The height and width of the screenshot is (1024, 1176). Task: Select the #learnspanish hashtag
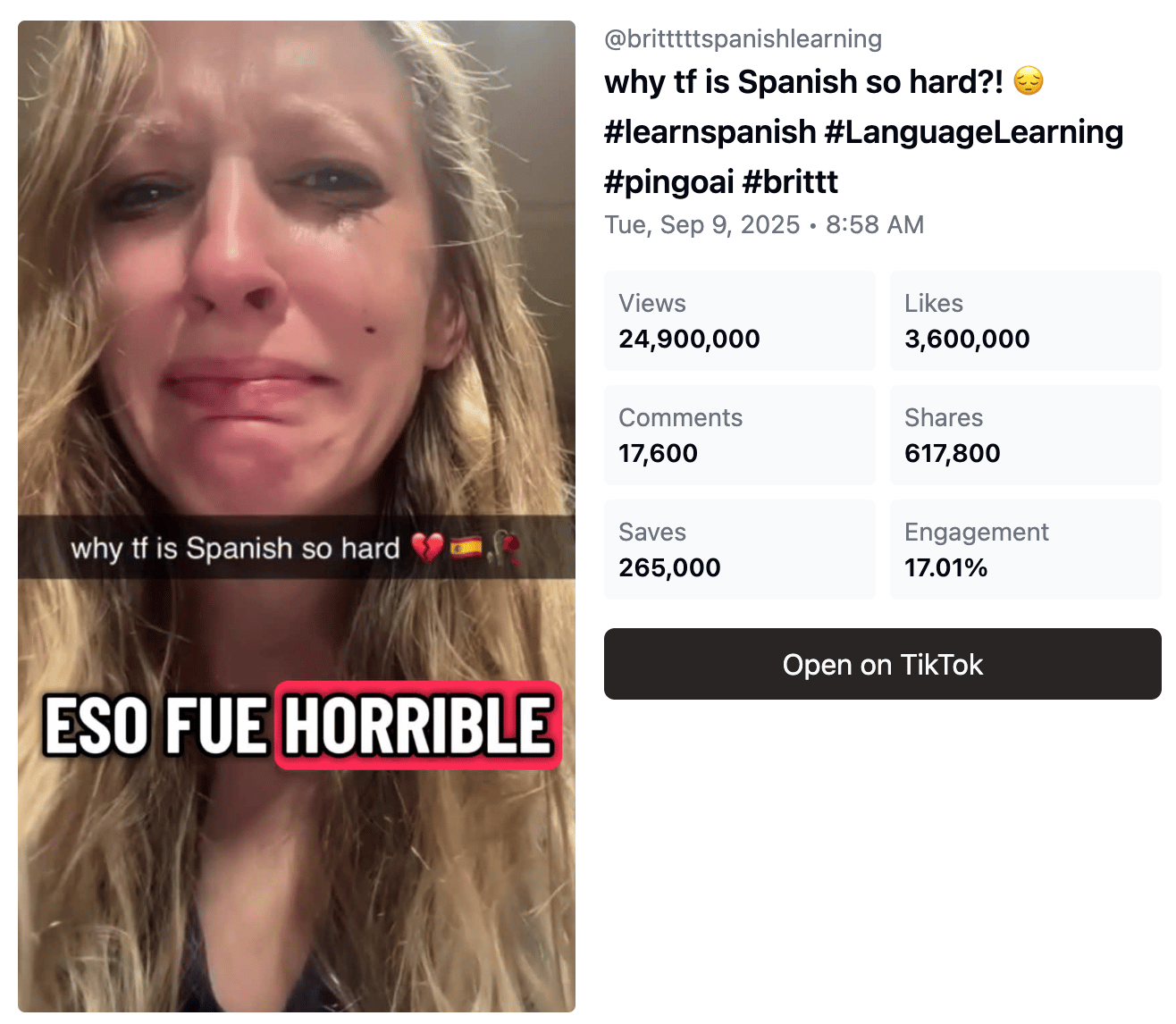[x=710, y=131]
